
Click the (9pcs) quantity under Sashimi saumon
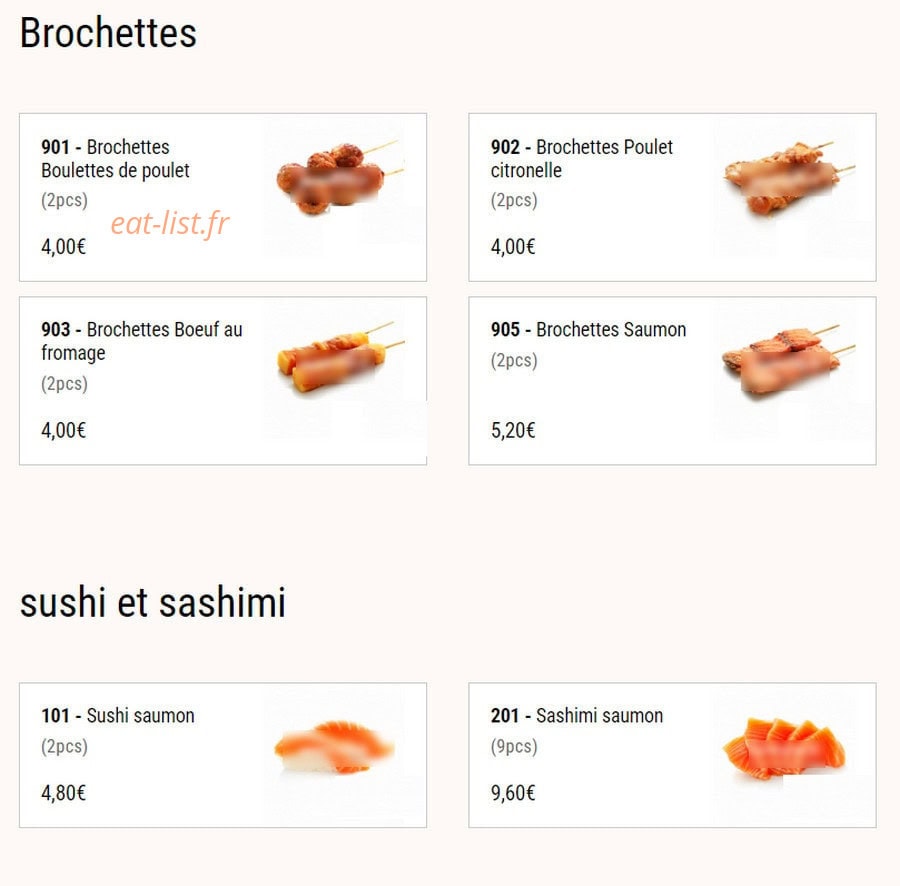coord(514,747)
